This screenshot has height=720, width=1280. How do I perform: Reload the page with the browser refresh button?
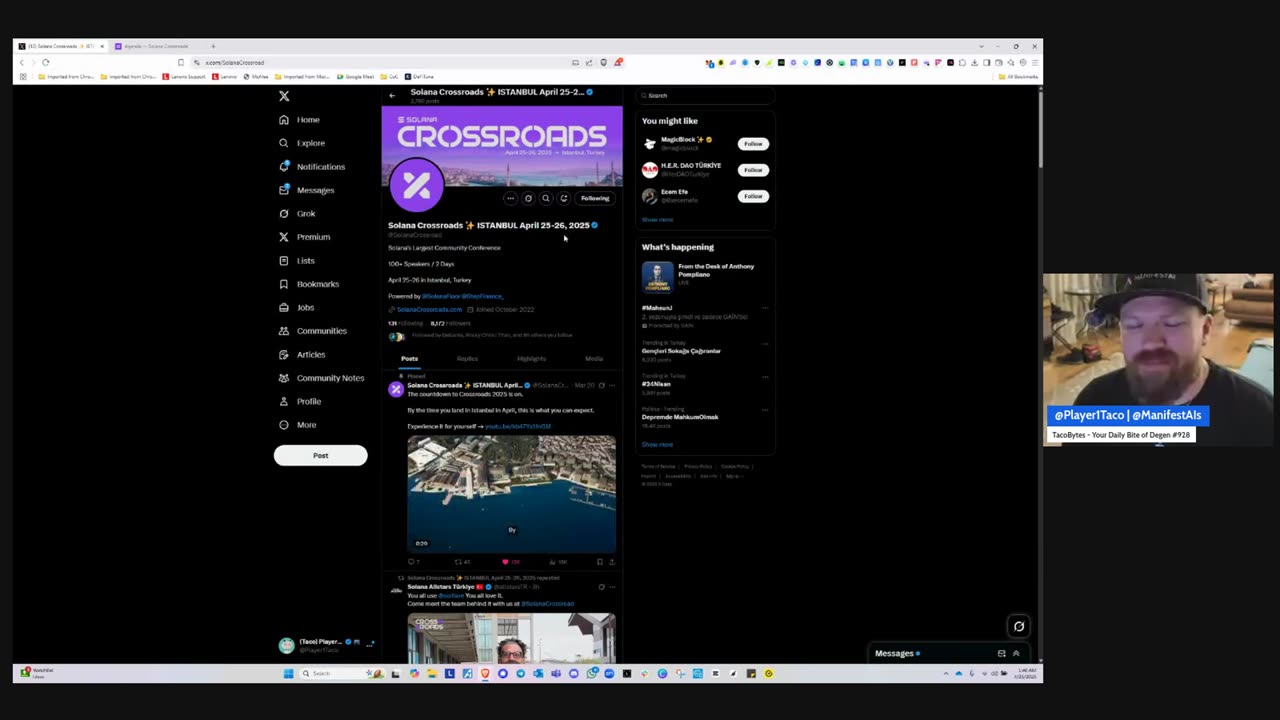coord(45,63)
